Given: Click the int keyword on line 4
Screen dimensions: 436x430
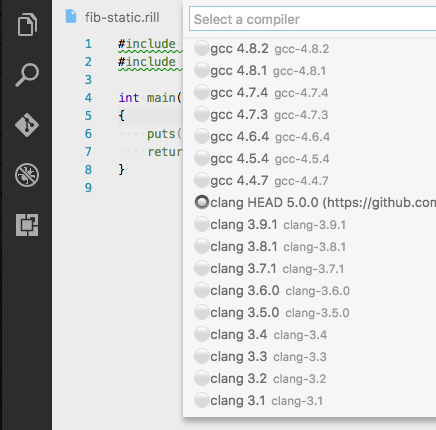Looking at the screenshot, I should click(x=129, y=98).
